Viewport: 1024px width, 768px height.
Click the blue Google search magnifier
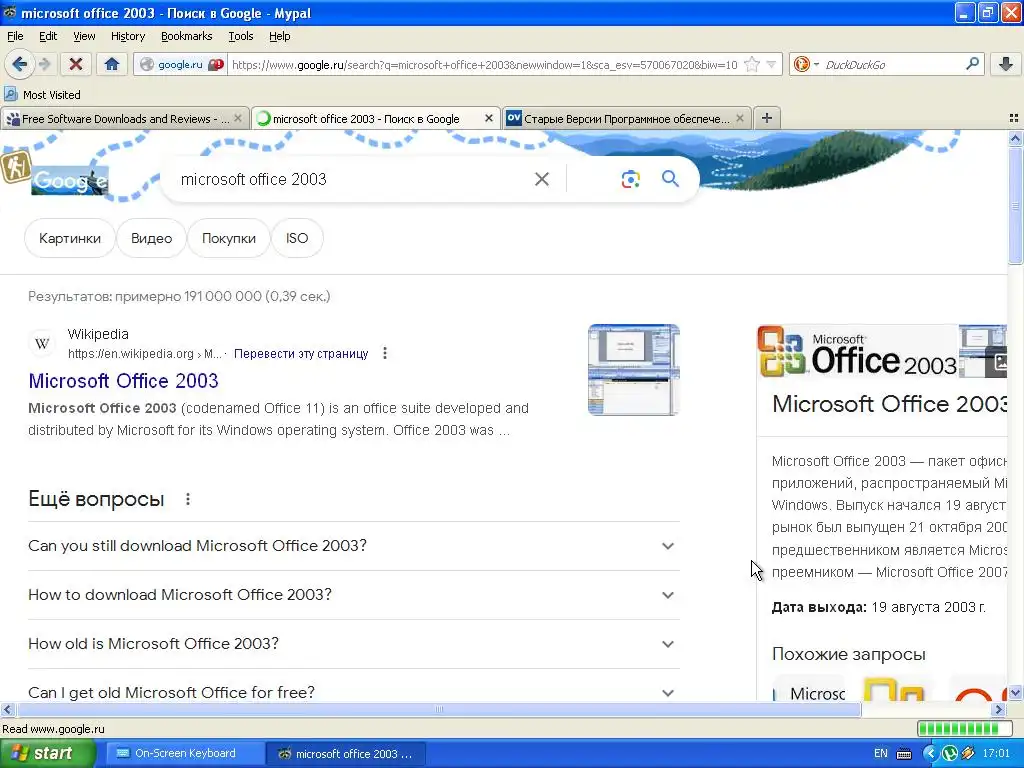[671, 178]
